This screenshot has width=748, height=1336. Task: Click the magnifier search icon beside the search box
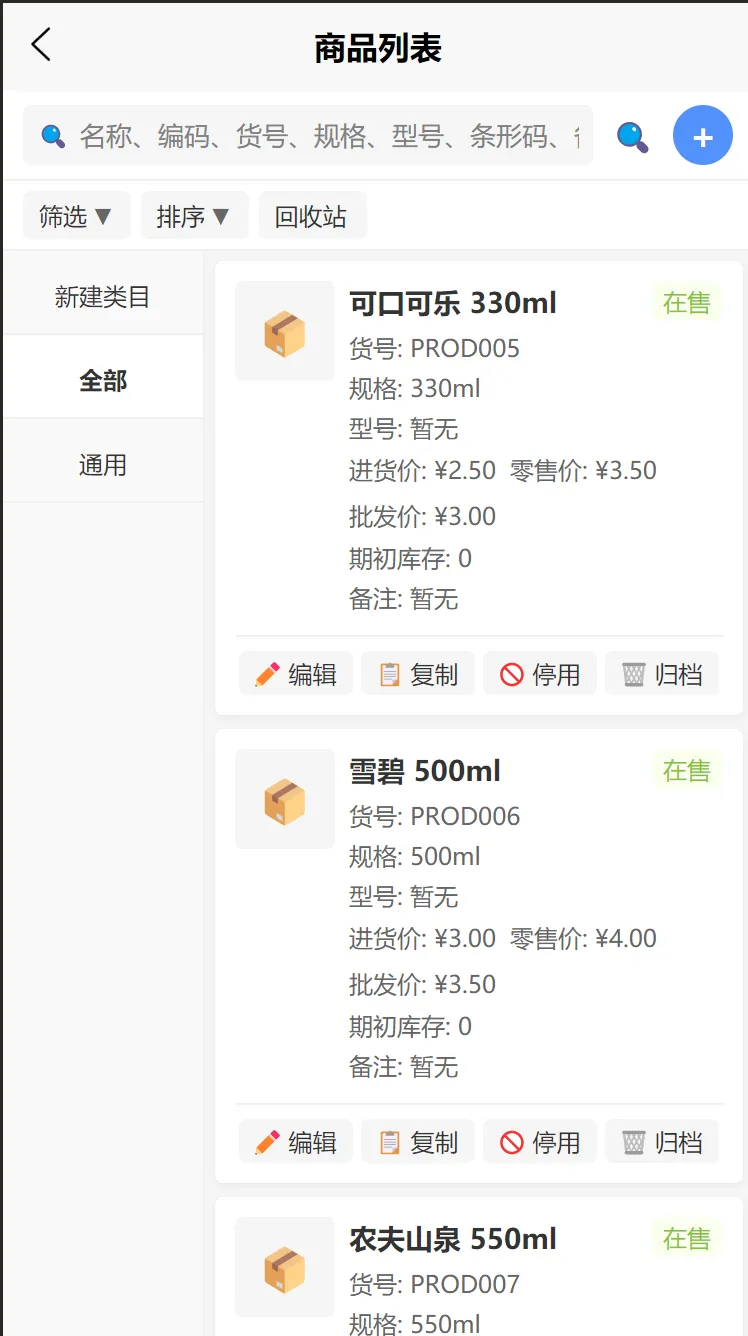pyautogui.click(x=632, y=136)
